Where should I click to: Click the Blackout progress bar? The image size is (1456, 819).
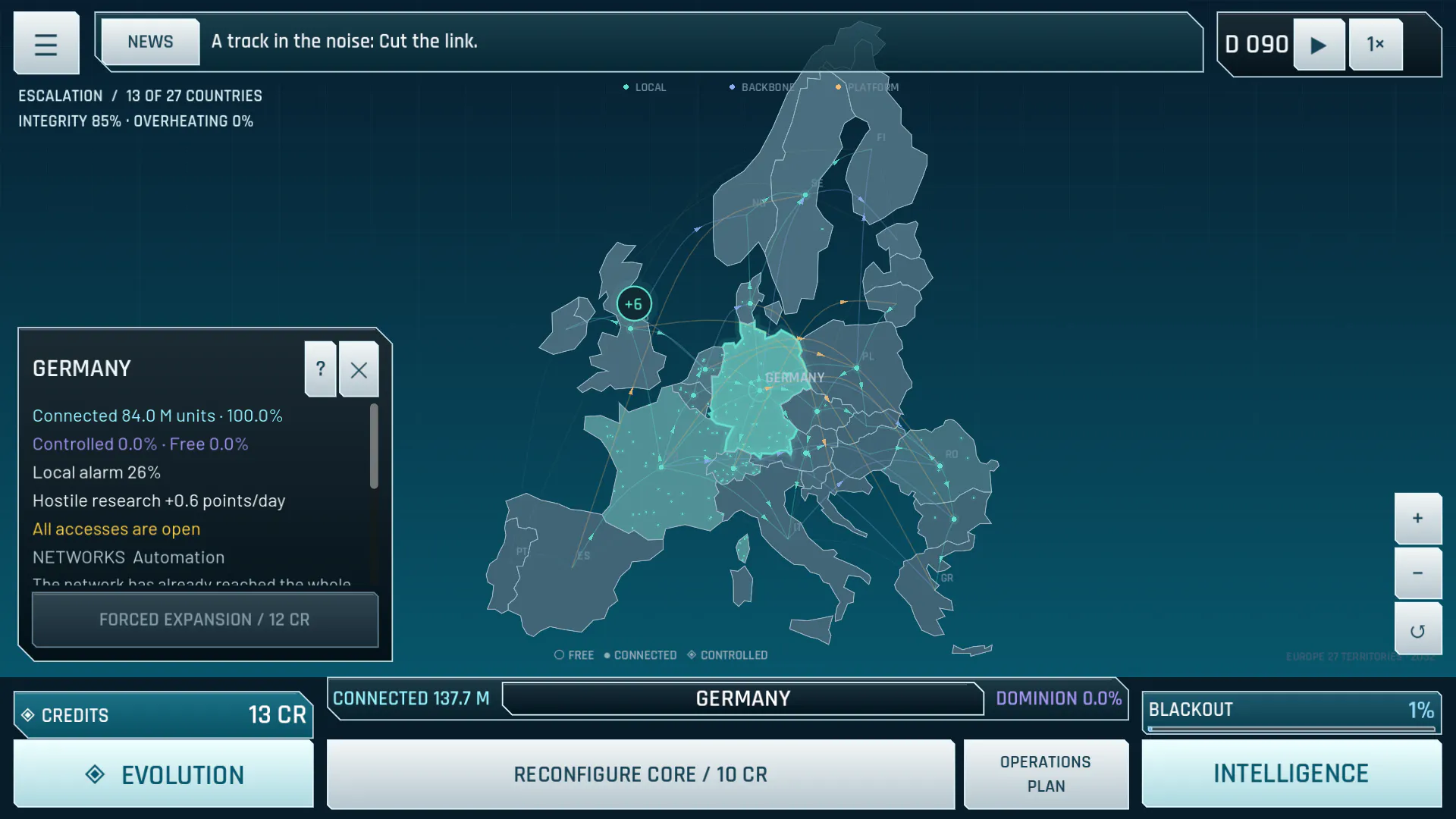(1291, 729)
